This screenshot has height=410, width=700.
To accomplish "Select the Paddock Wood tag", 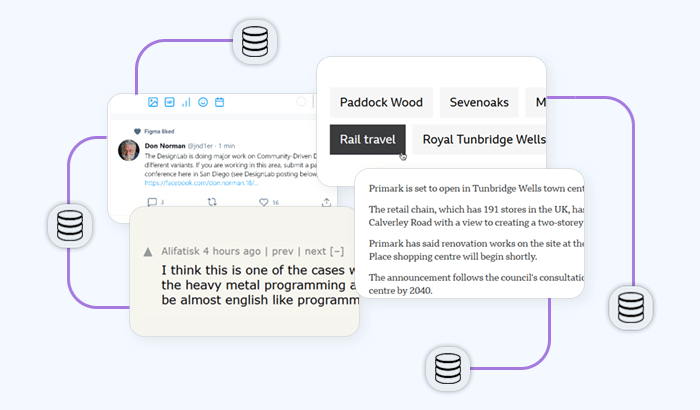I will 381,102.
